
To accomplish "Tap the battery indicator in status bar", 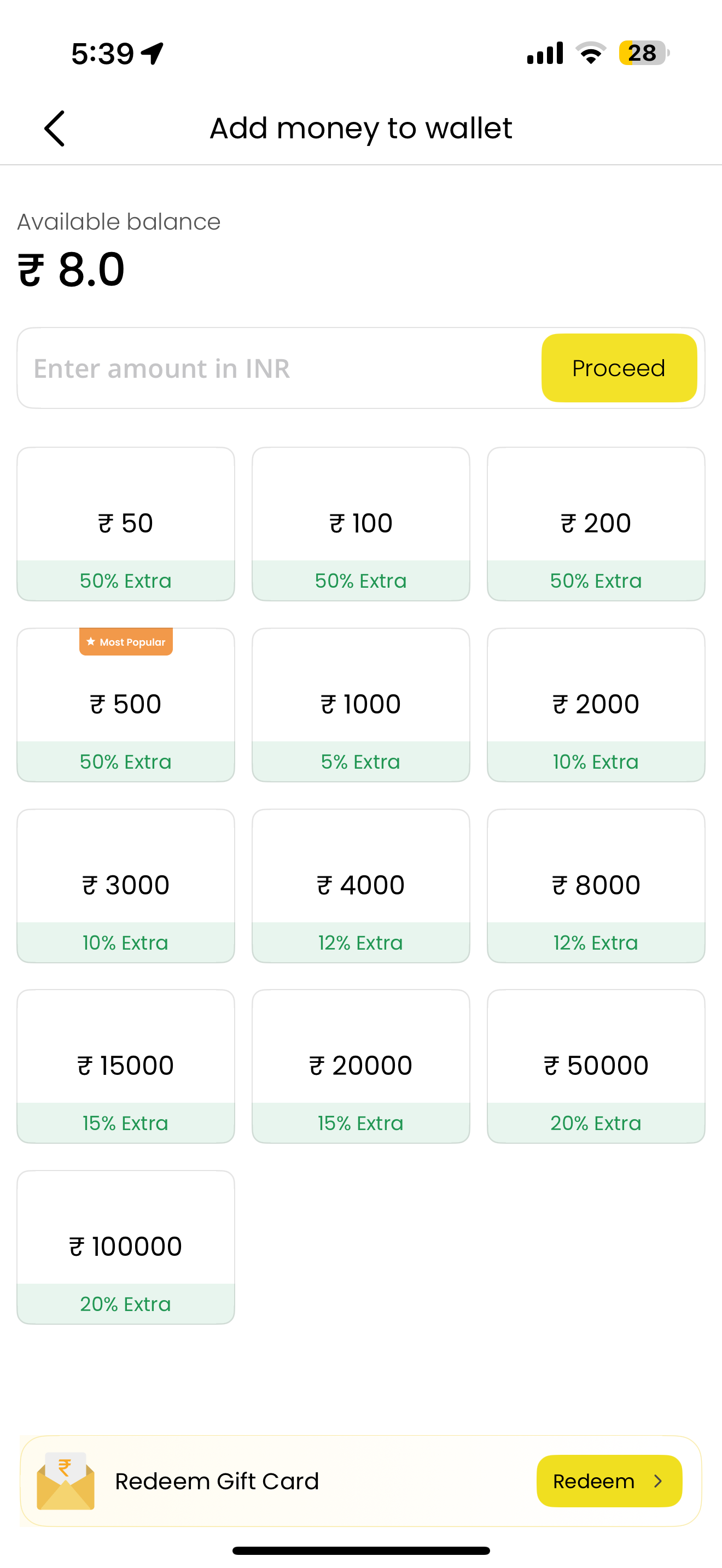I will tap(644, 53).
